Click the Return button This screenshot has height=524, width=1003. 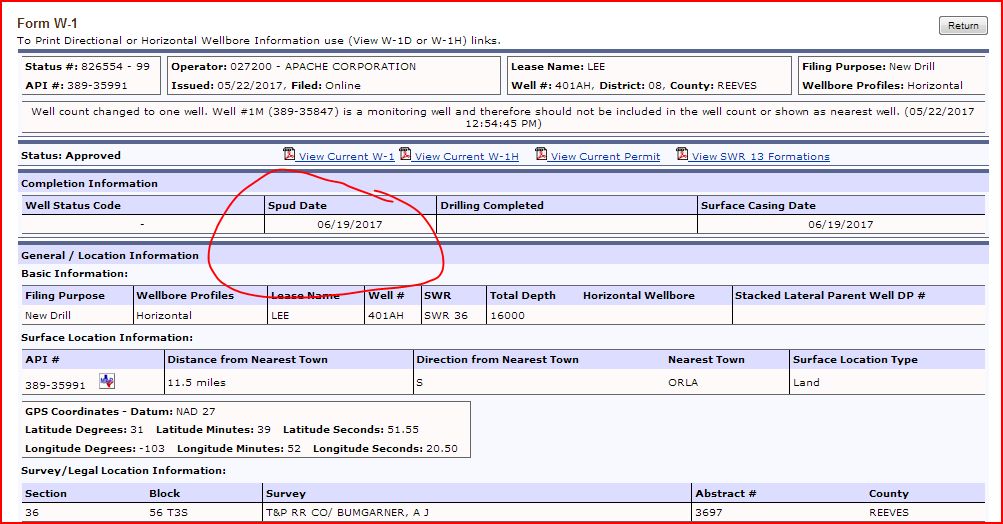(x=963, y=26)
